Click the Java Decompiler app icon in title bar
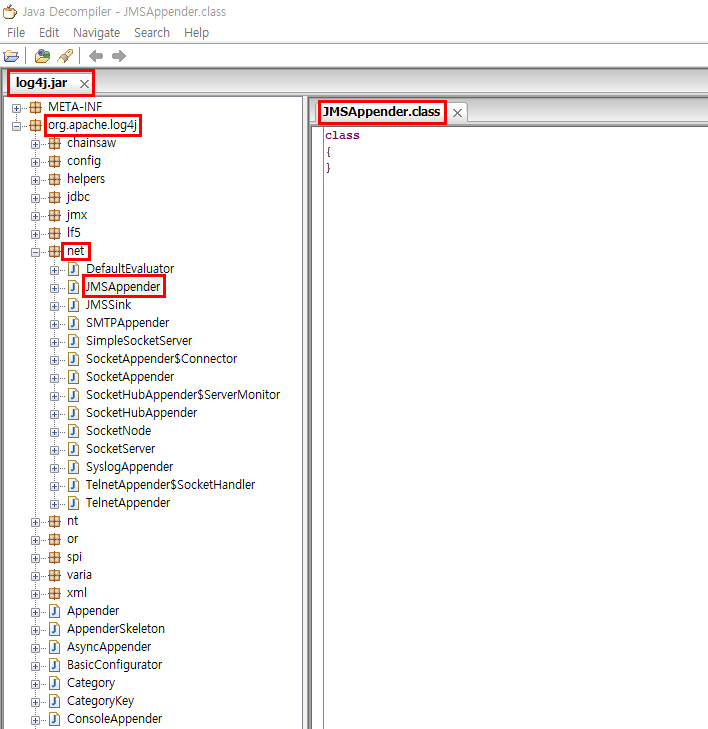Viewport: 708px width, 729px height. click(10, 12)
